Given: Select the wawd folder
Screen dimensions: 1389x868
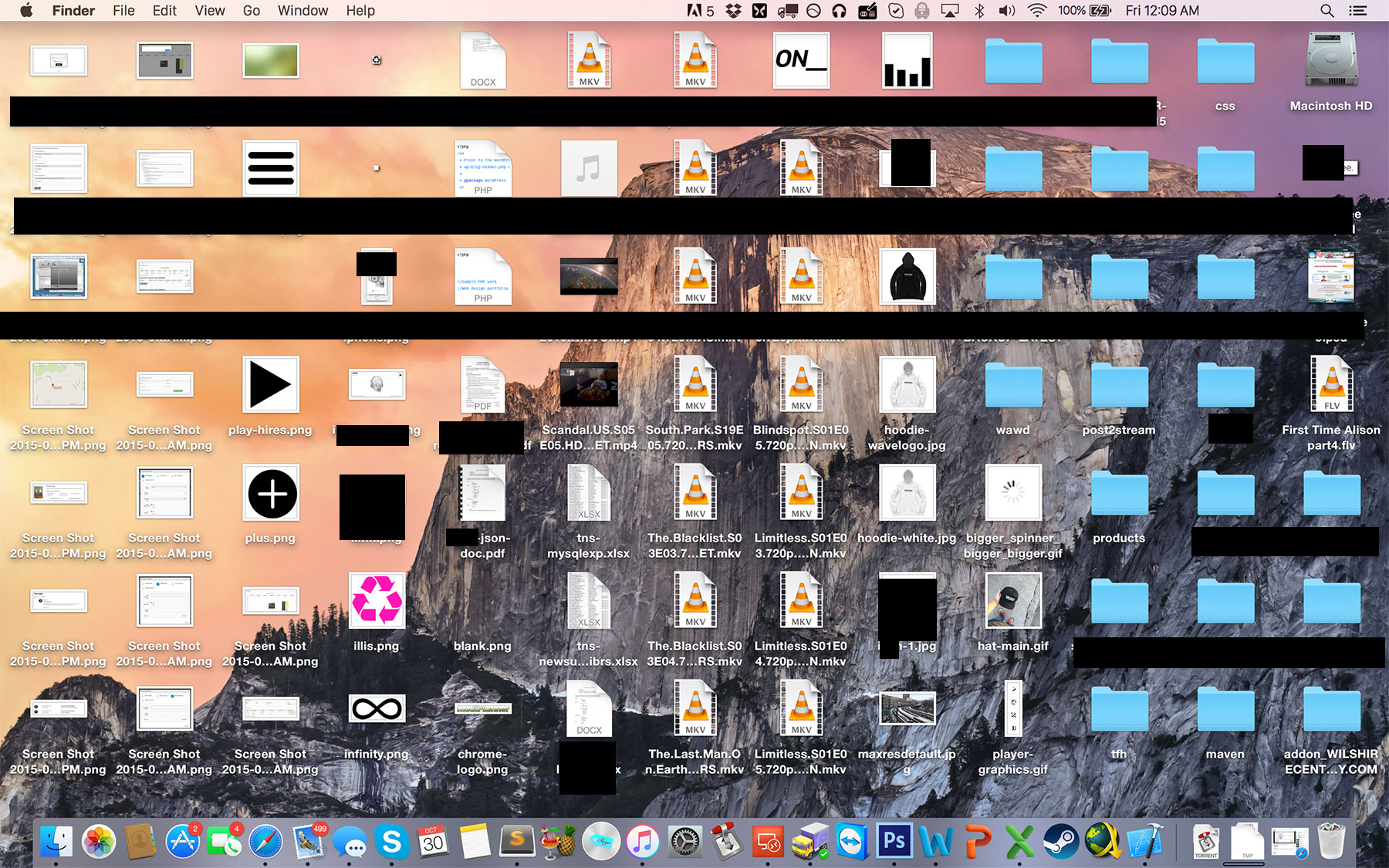Looking at the screenshot, I should pyautogui.click(x=1013, y=385).
